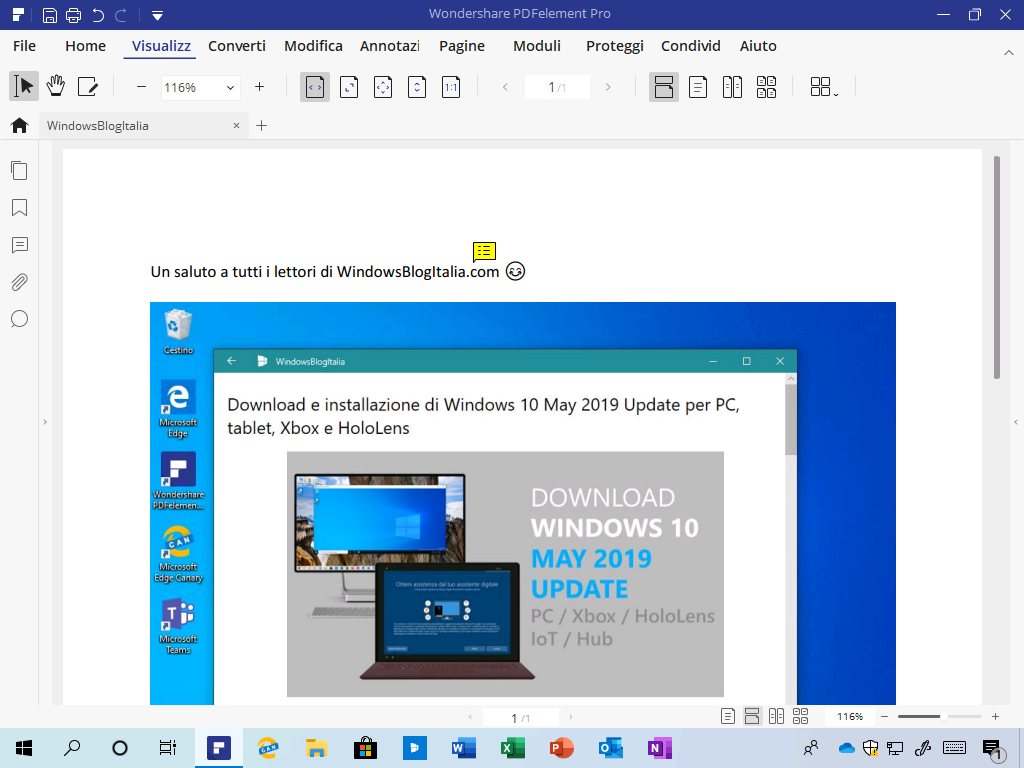Viewport: 1024px width, 768px height.
Task: Open the Moduli tab
Action: [x=537, y=46]
